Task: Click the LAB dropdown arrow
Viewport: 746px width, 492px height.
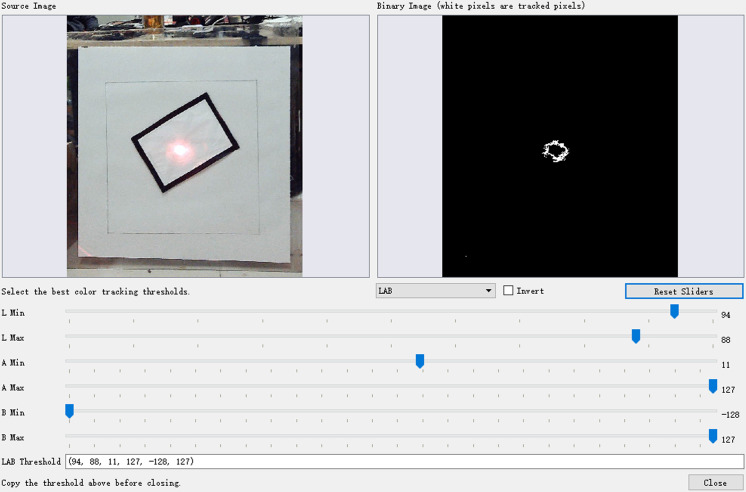Action: [x=488, y=291]
